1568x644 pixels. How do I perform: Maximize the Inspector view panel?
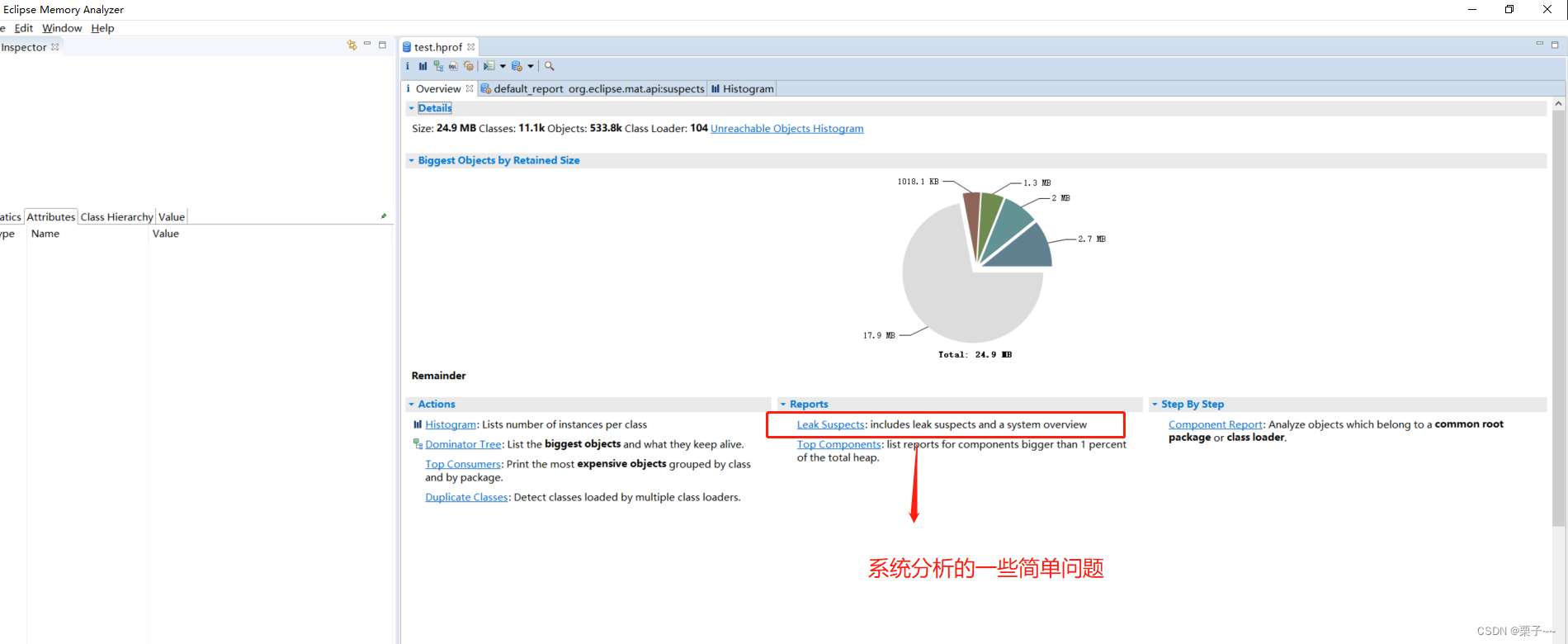(383, 45)
